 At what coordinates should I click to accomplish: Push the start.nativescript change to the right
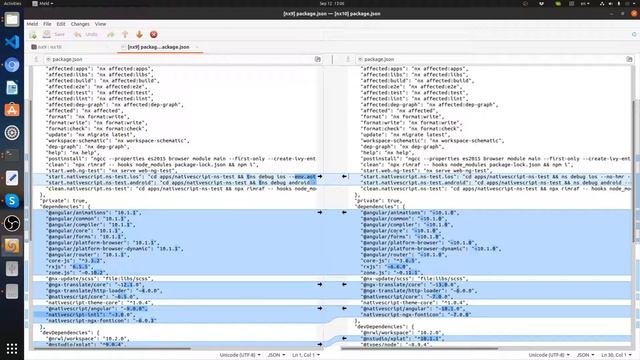click(320, 176)
